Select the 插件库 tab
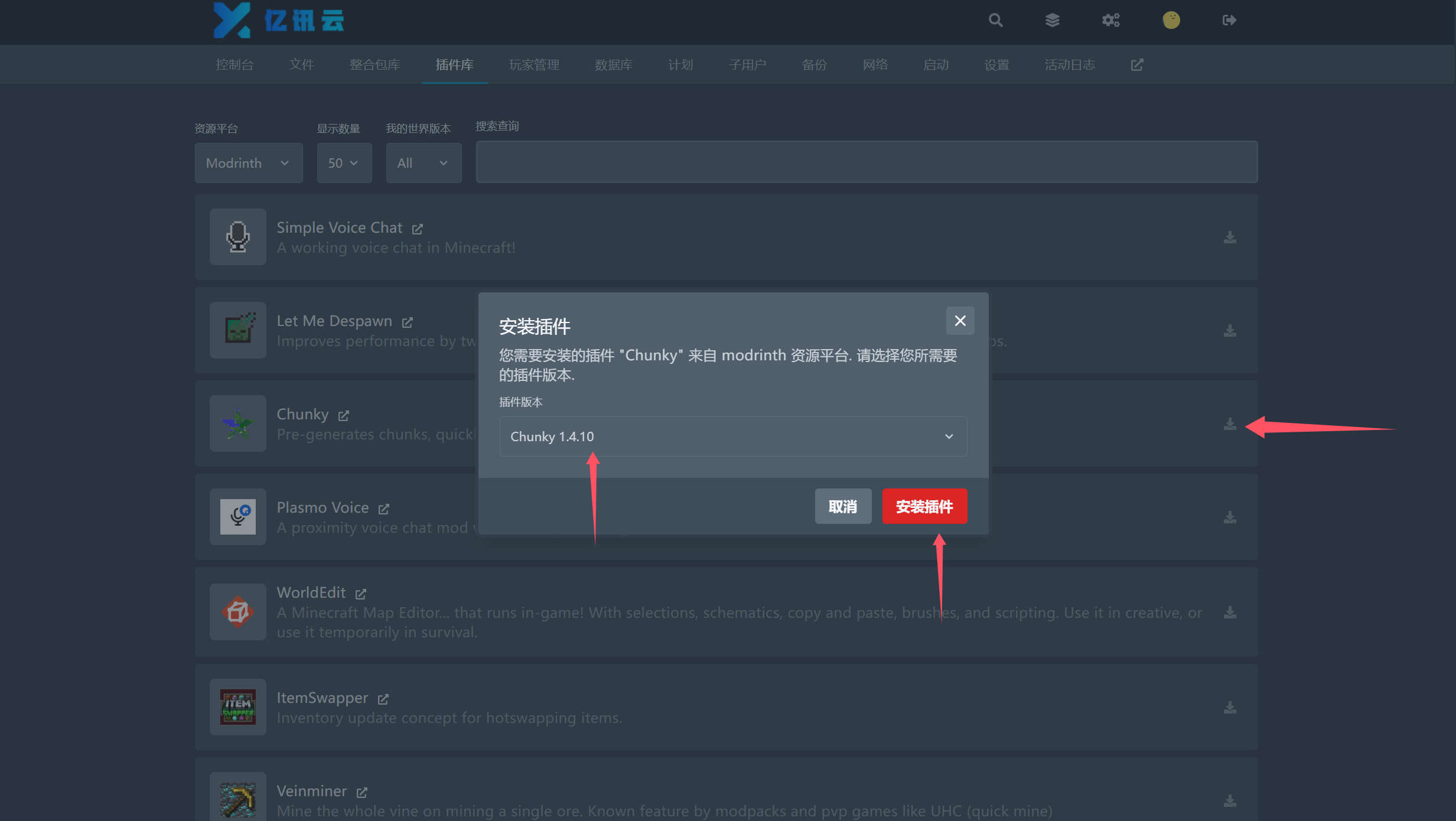The height and width of the screenshot is (821, 1456). [x=454, y=65]
